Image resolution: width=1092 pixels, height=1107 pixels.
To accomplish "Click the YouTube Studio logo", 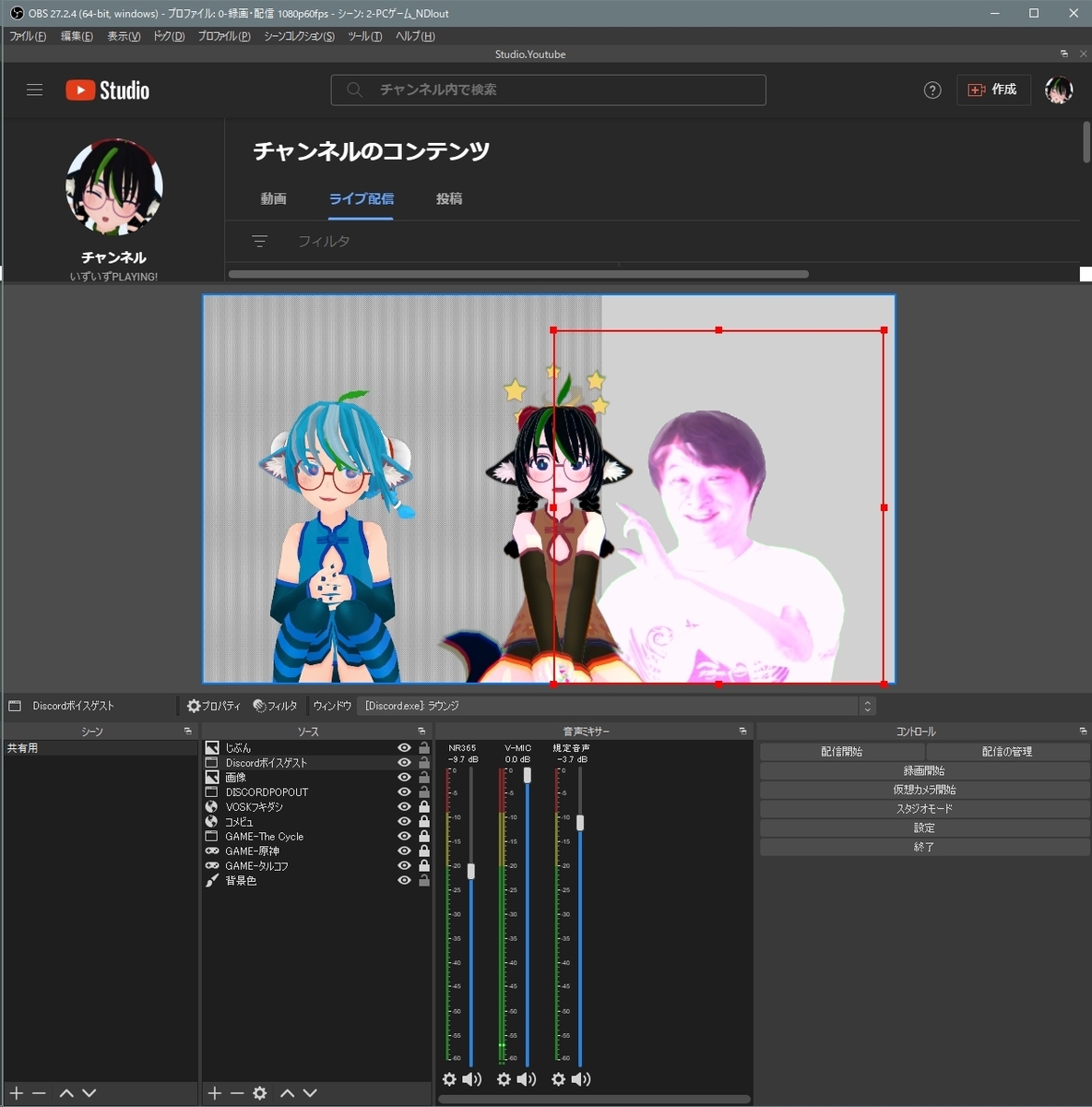I will coord(107,89).
